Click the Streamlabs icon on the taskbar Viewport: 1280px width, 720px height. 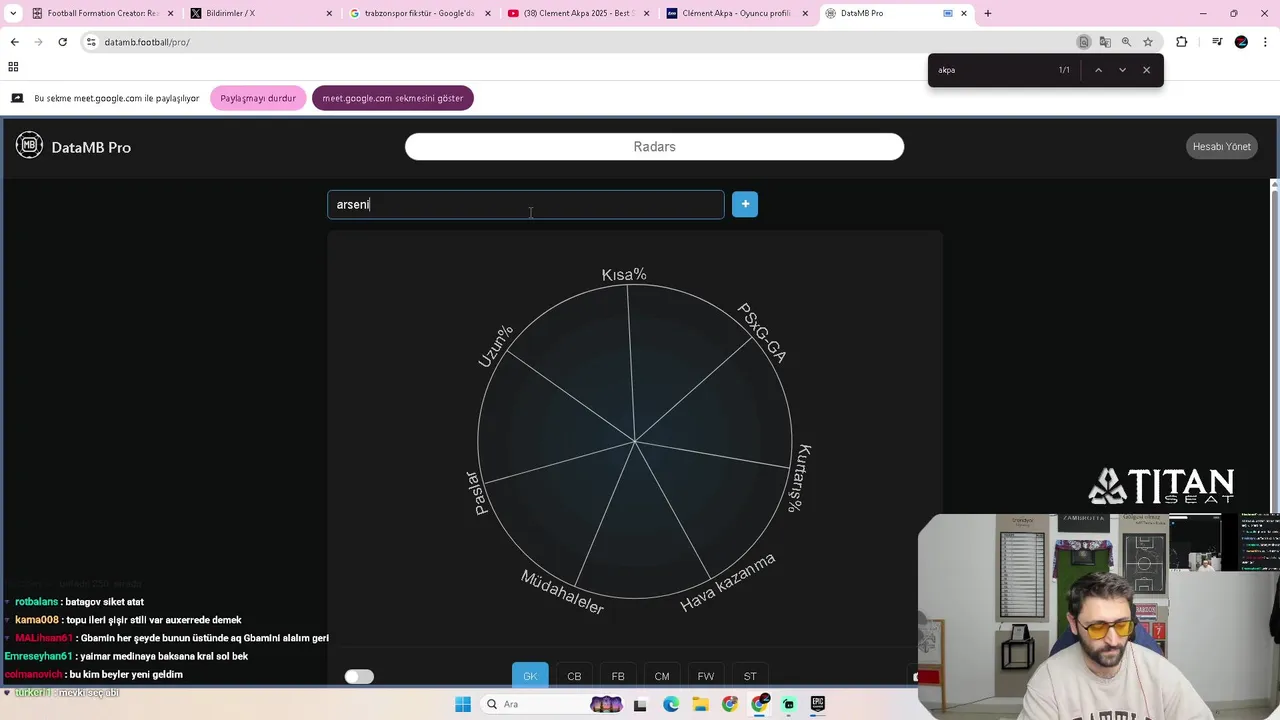click(789, 704)
